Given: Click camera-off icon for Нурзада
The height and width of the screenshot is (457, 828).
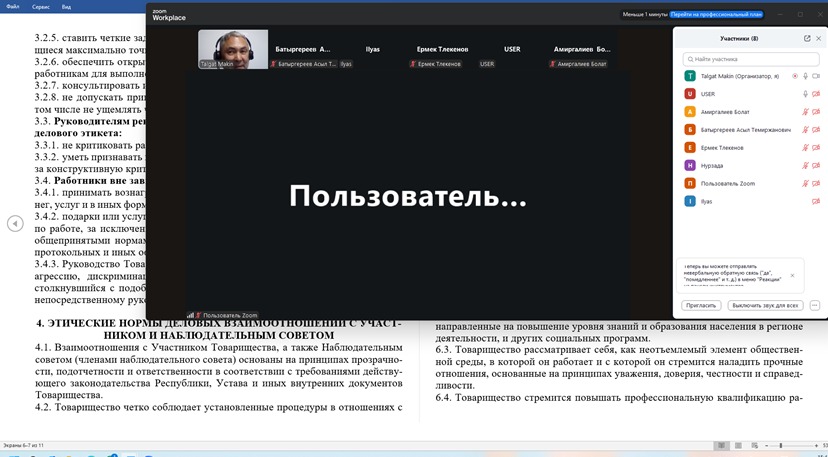Looking at the screenshot, I should pos(816,166).
